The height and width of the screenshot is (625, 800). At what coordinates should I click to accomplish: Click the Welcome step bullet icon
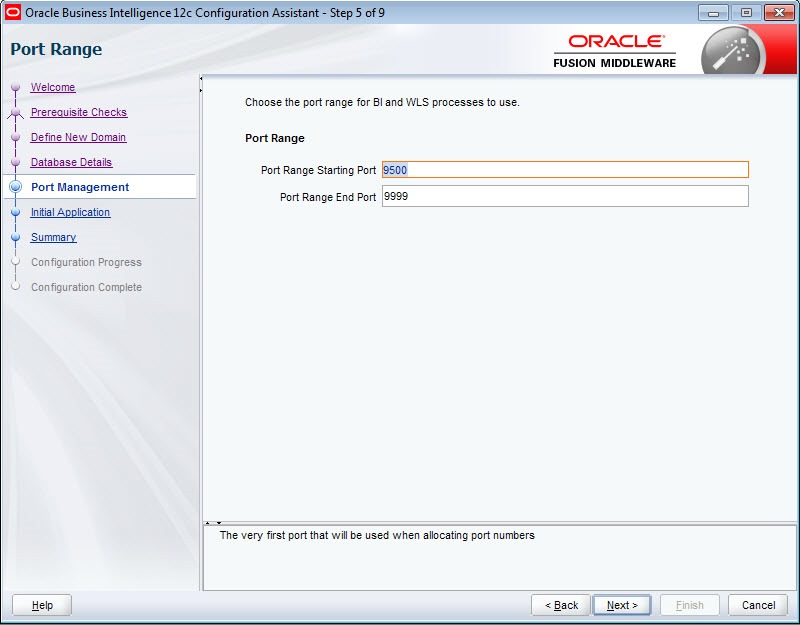(x=15, y=87)
